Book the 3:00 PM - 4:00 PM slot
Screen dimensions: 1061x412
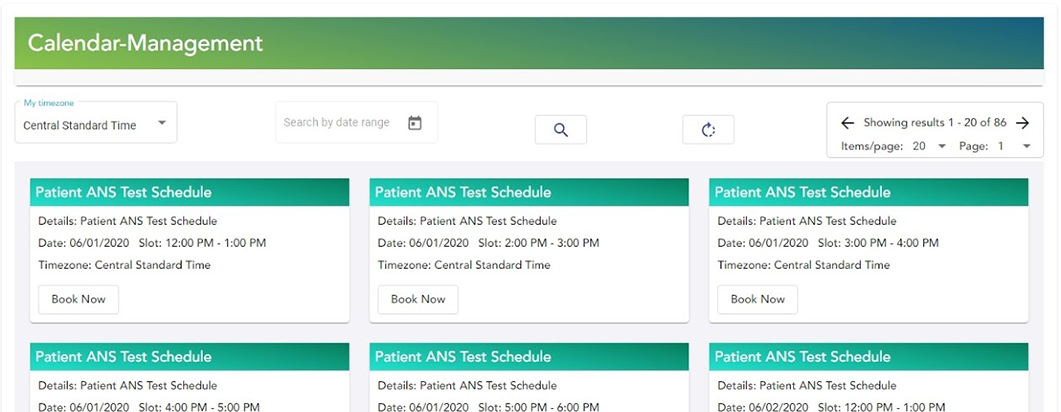click(758, 299)
